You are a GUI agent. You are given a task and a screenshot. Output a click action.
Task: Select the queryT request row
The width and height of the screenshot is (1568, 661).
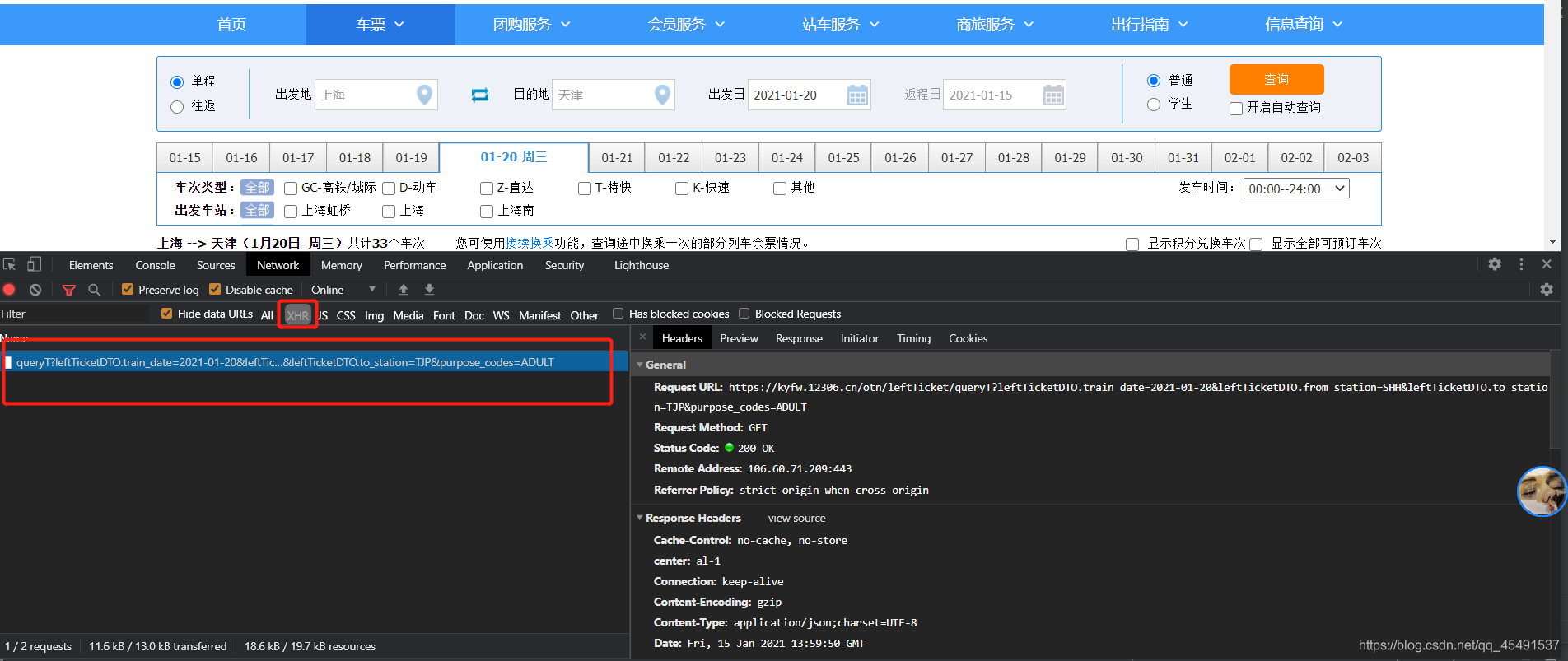(314, 362)
